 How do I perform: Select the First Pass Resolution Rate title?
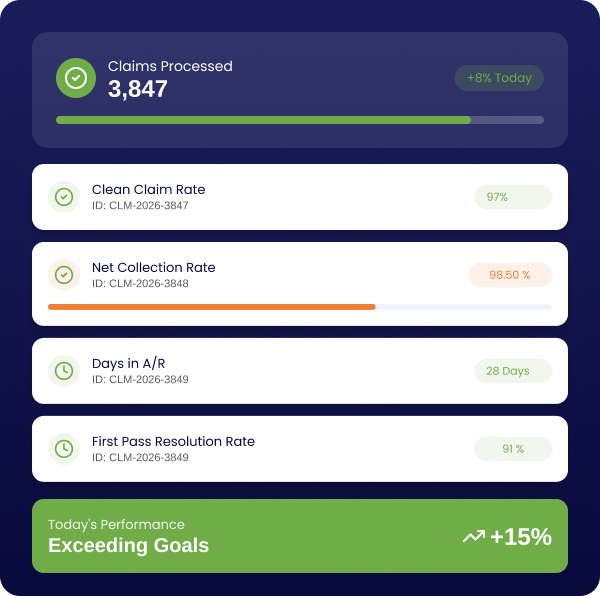point(173,441)
